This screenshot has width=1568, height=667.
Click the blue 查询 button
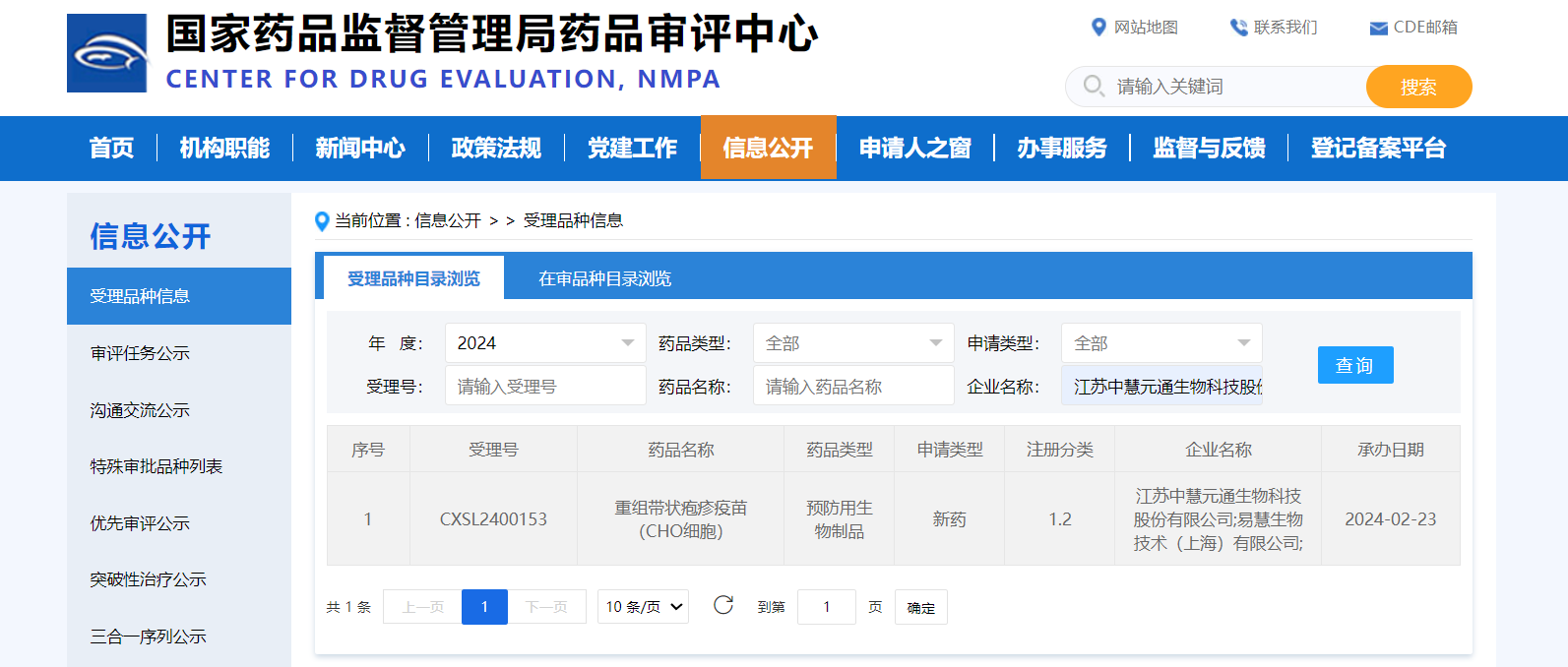click(x=1354, y=365)
